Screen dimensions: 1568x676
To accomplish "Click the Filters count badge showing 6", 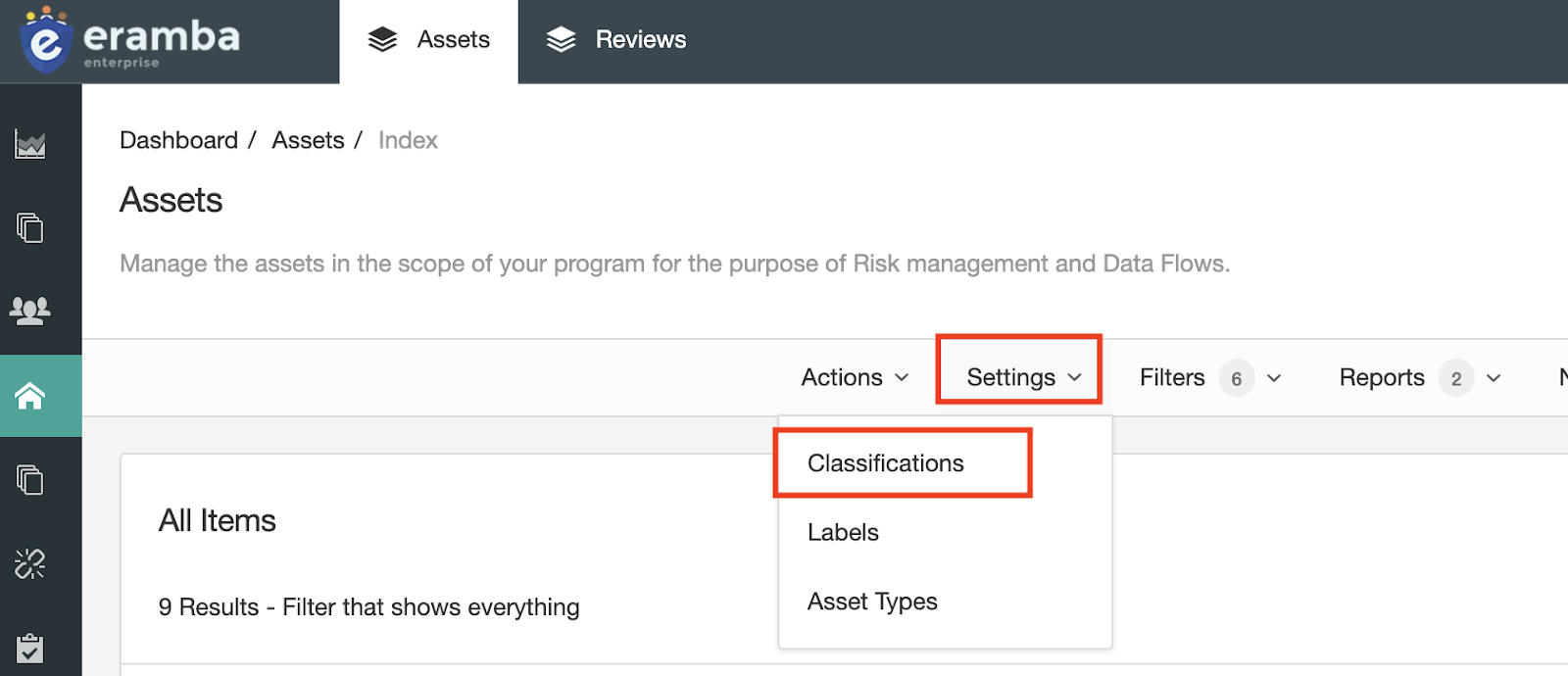I will [x=1237, y=378].
